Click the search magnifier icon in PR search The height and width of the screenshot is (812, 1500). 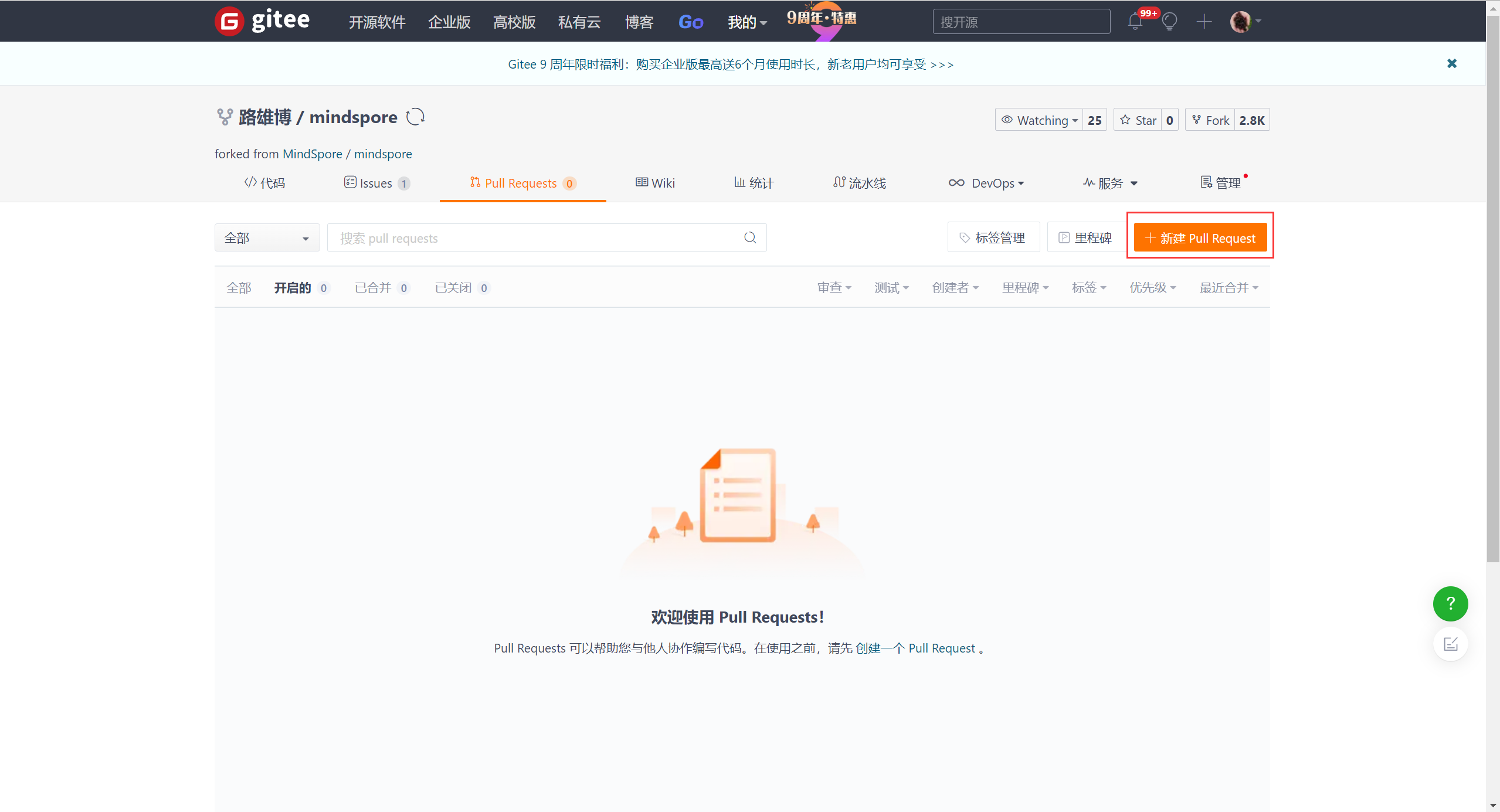point(750,237)
